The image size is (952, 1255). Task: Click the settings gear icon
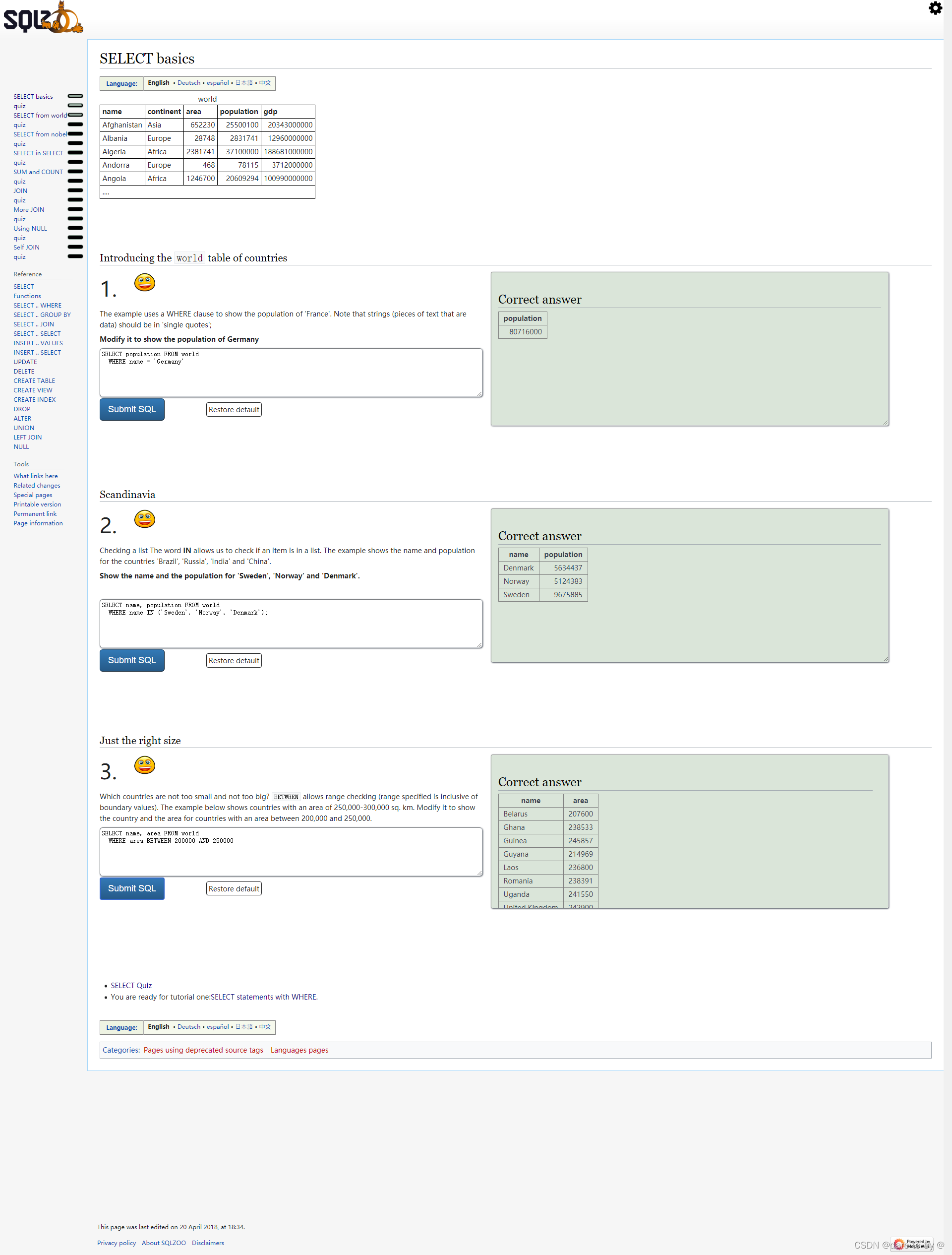point(935,7)
